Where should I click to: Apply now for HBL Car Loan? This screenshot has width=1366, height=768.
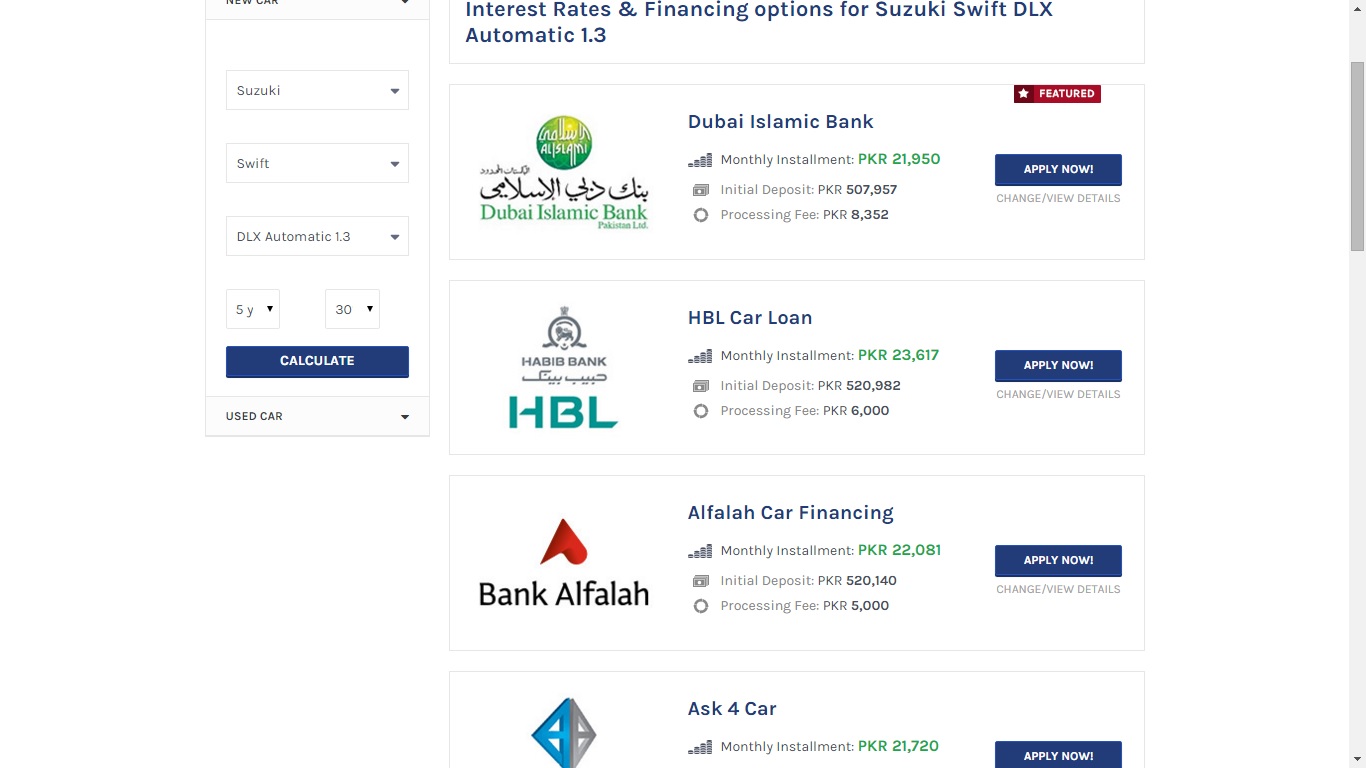[1058, 365]
